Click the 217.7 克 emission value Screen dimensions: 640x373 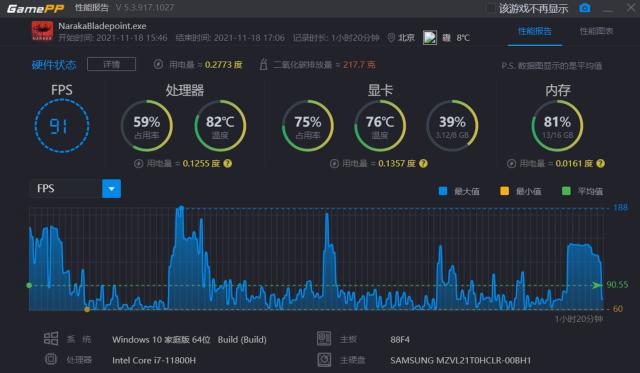point(359,64)
